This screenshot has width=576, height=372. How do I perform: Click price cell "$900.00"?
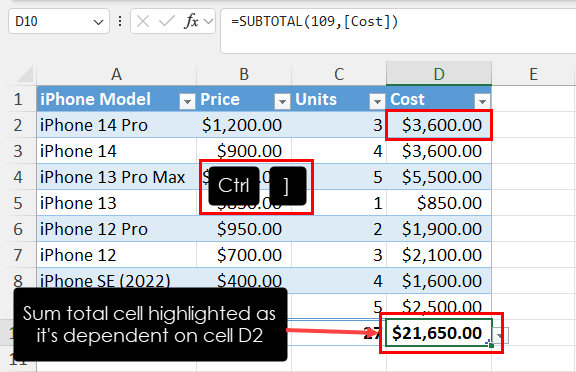(x=244, y=151)
